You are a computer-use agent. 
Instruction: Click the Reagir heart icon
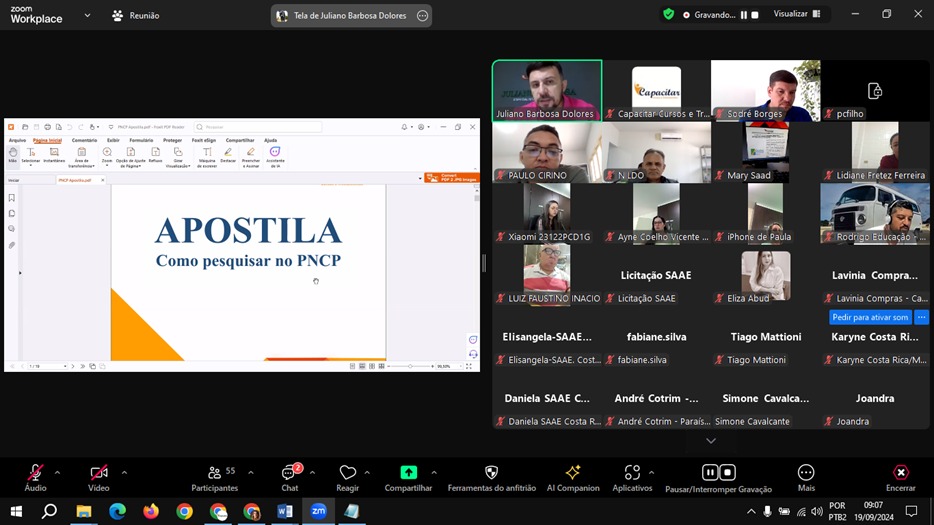(x=347, y=474)
